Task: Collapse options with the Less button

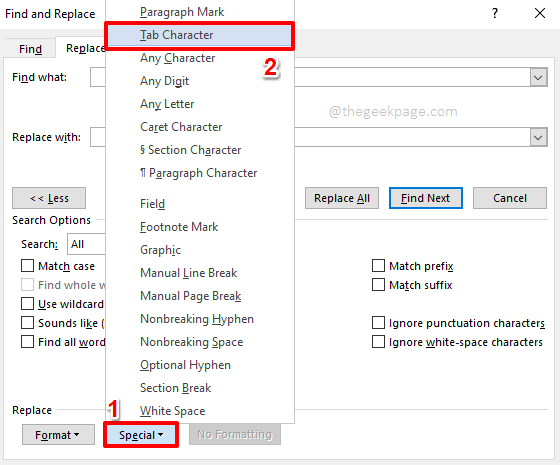Action: click(x=49, y=198)
